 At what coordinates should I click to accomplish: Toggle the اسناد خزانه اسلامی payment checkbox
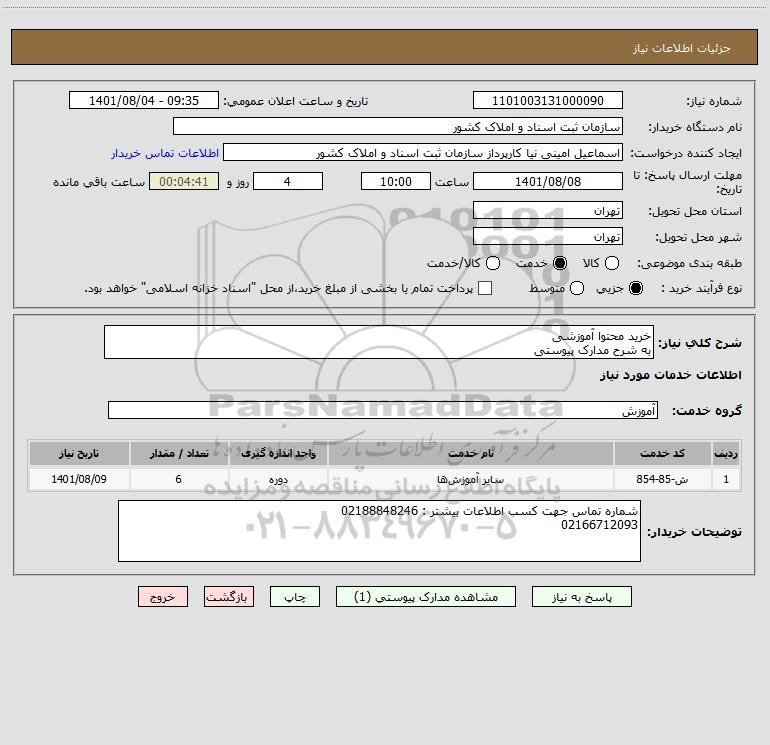coord(485,288)
